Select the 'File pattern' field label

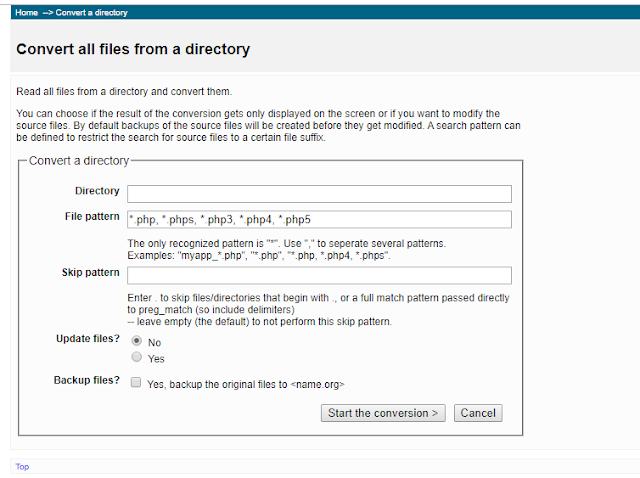(x=92, y=216)
